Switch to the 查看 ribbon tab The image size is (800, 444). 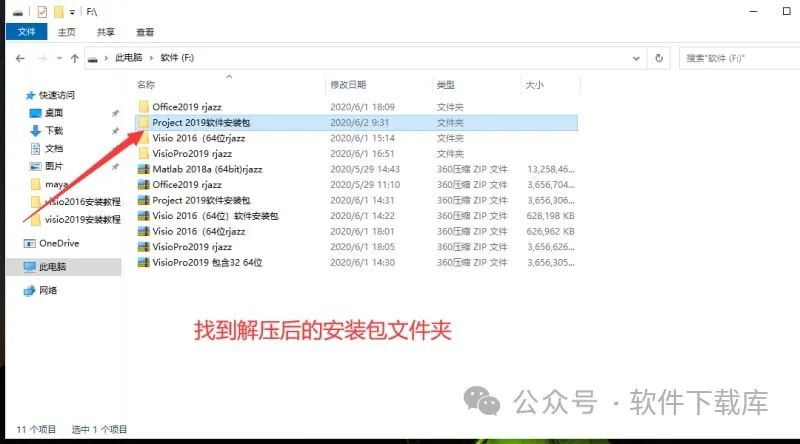[145, 32]
